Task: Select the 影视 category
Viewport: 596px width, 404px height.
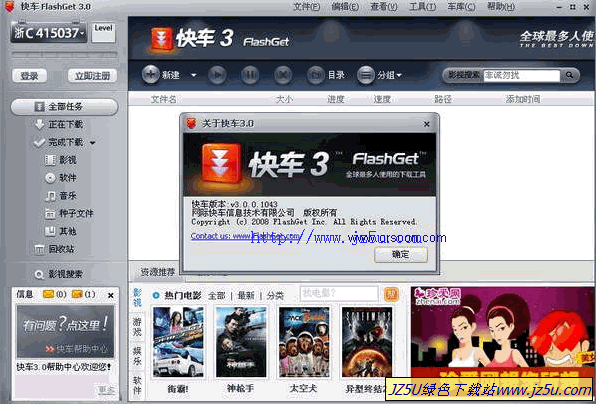Action: (61, 160)
